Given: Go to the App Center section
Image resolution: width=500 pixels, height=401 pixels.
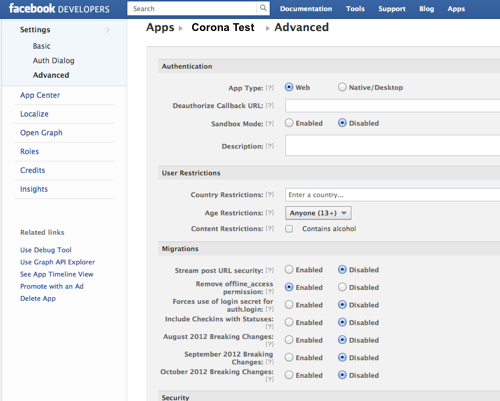Looking at the screenshot, I should coord(40,95).
